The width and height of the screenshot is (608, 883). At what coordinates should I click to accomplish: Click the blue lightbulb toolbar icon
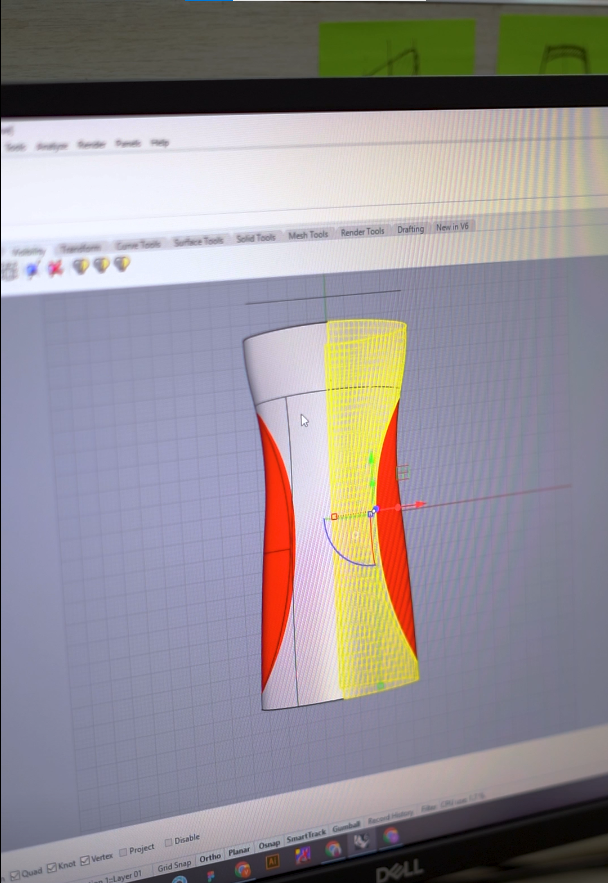[32, 270]
